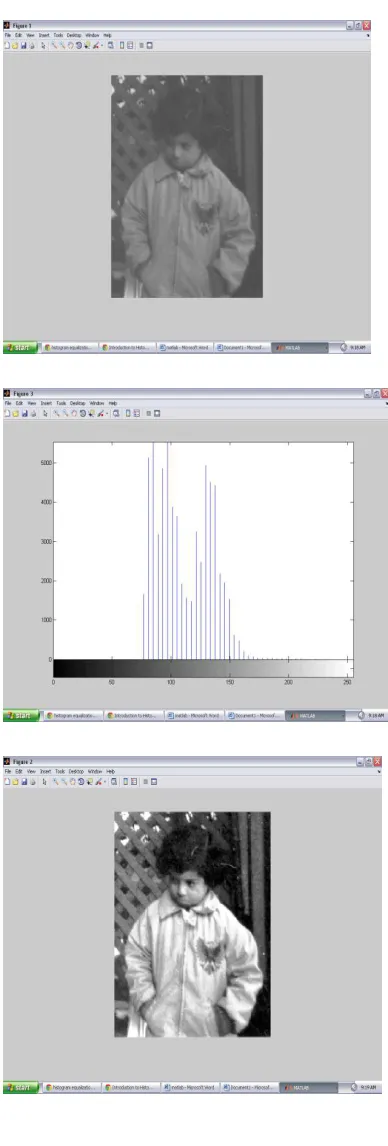Screen dimensions: 388x1146
Task: Click the low-contrast girl image in Figure 1
Action: pos(186,186)
